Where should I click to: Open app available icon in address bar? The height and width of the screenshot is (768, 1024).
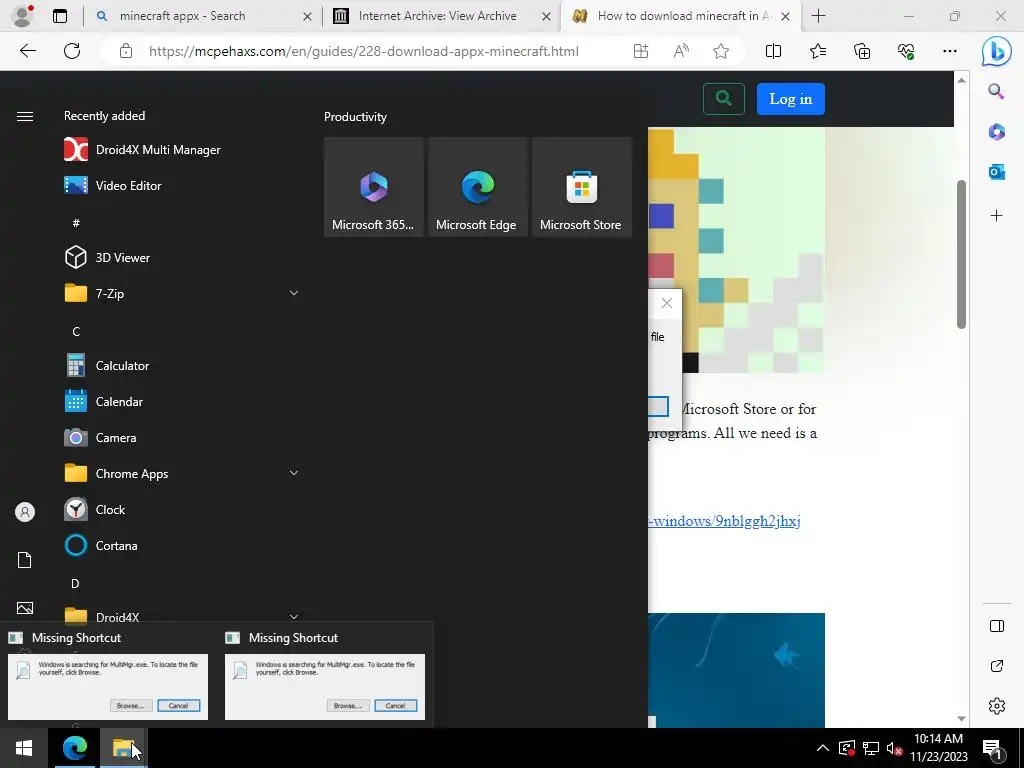tap(641, 51)
